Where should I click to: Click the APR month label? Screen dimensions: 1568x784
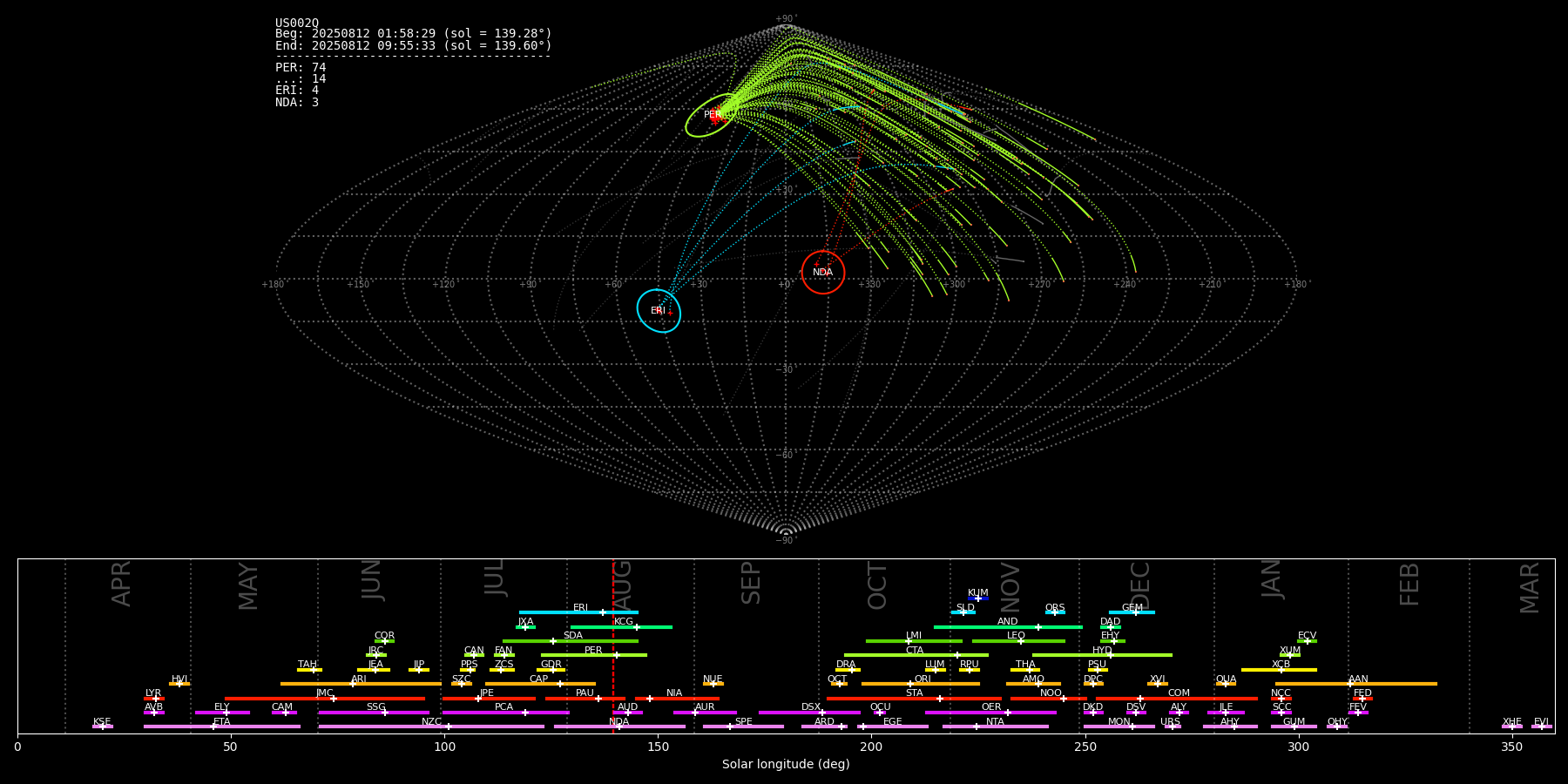pos(121,584)
